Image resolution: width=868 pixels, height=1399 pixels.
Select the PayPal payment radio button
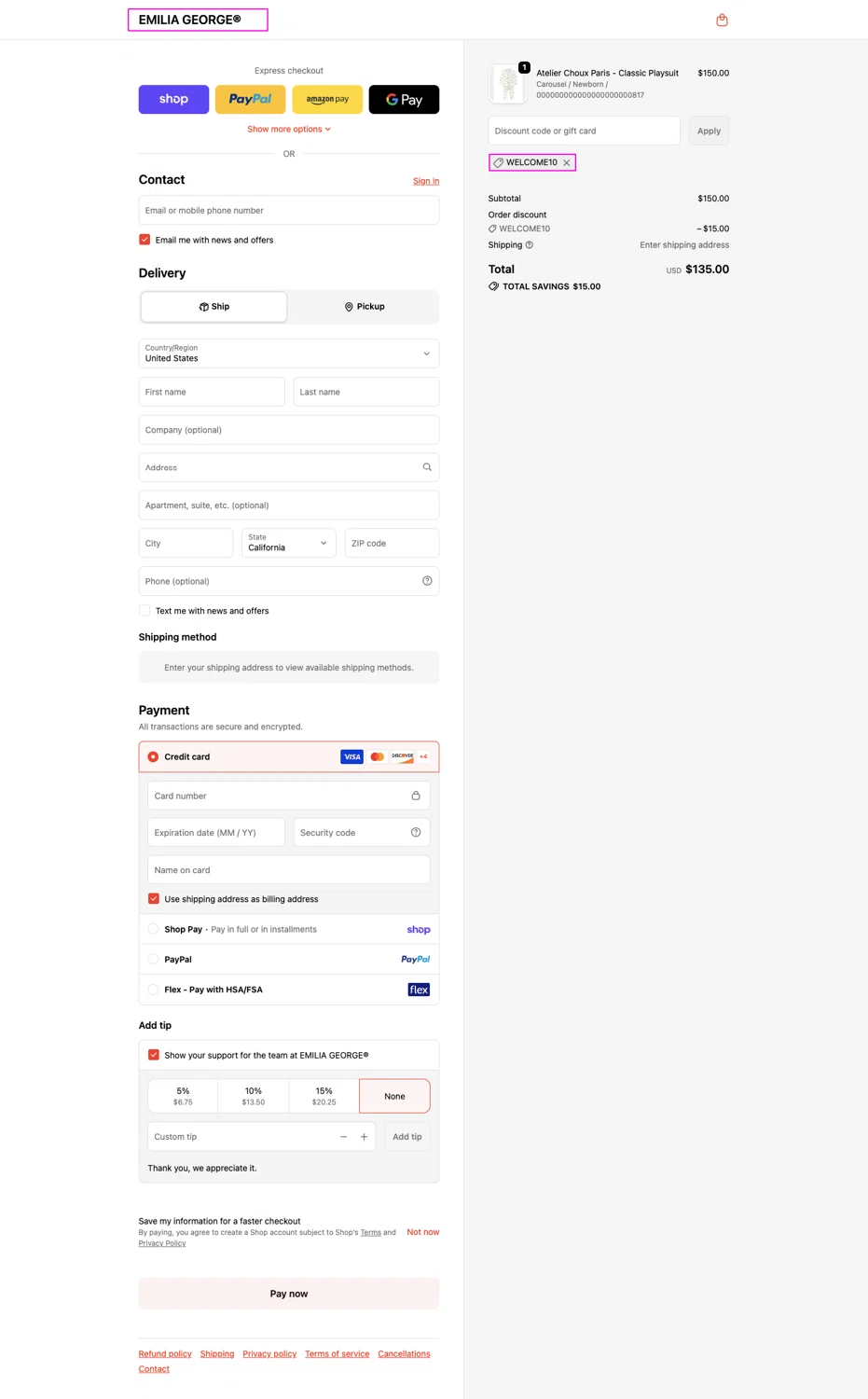click(153, 959)
